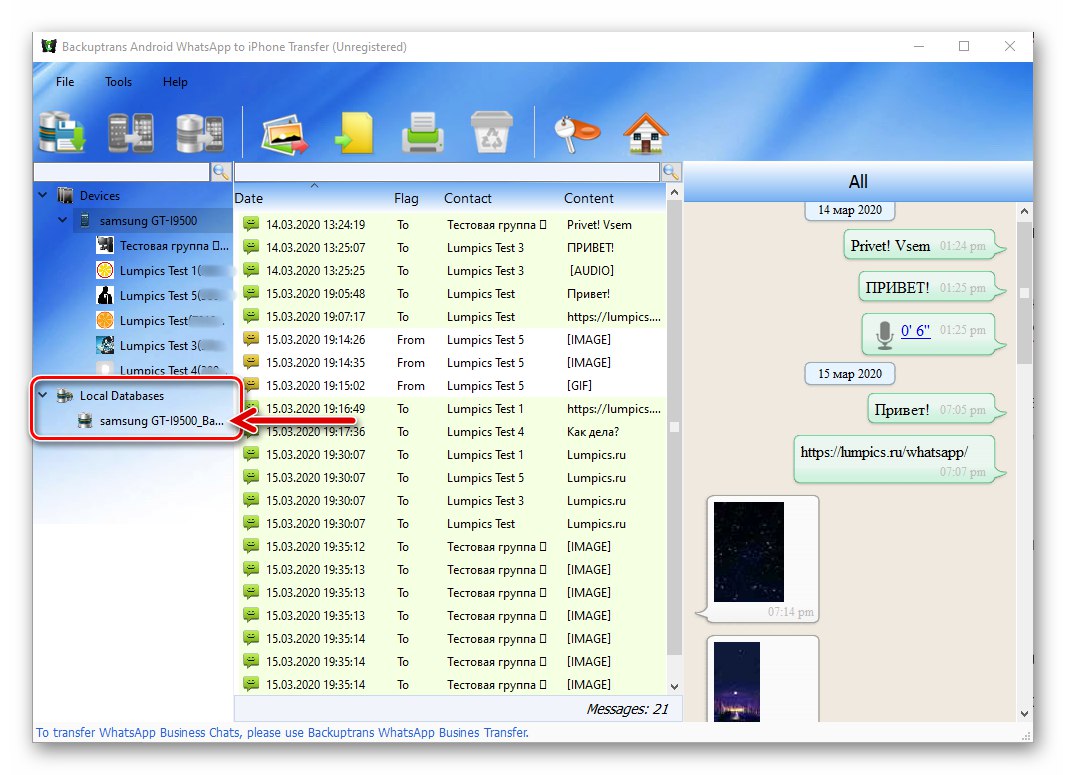
Task: Sort messages by the Flag column header
Action: coord(406,198)
